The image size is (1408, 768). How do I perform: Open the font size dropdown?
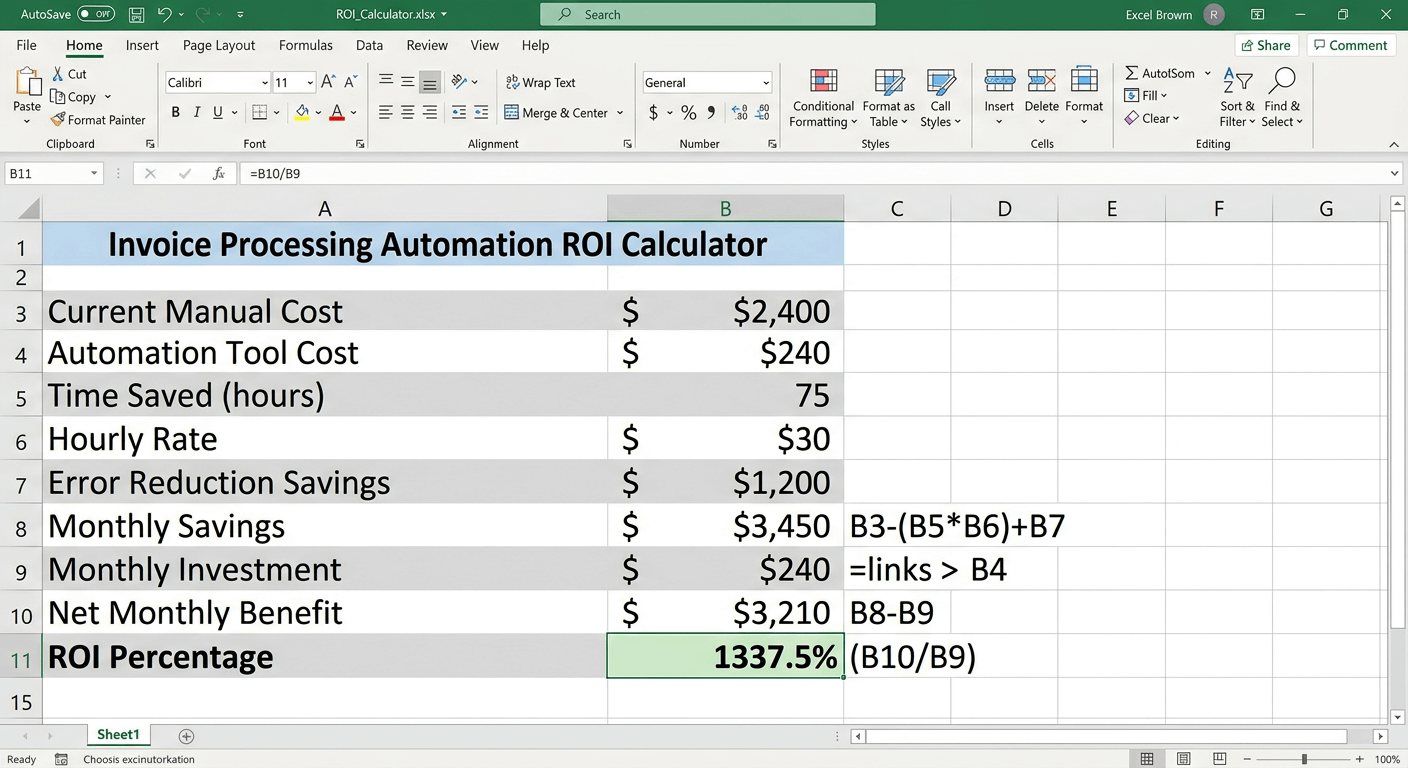coord(310,83)
